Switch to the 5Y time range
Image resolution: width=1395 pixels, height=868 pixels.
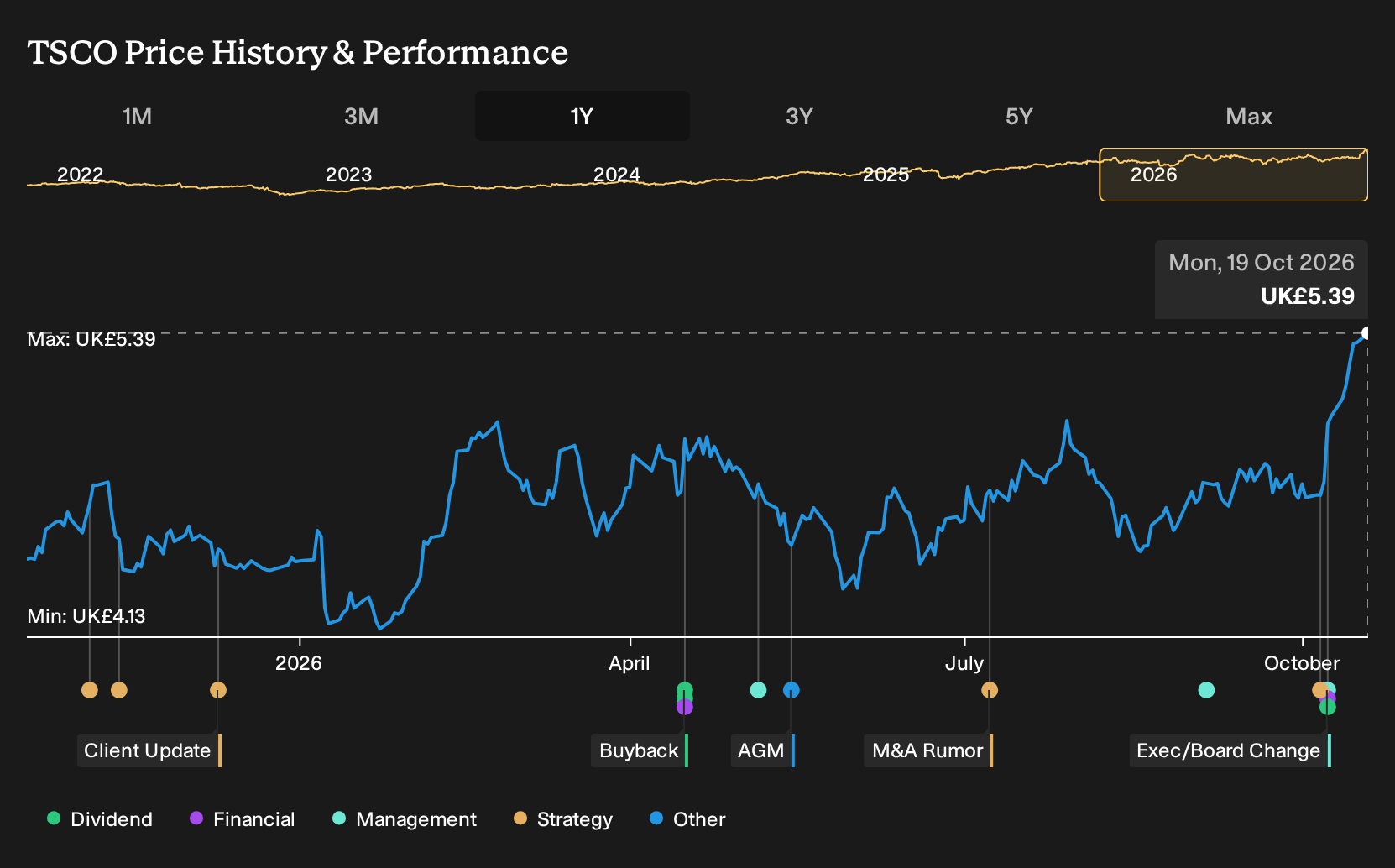pyautogui.click(x=1019, y=116)
